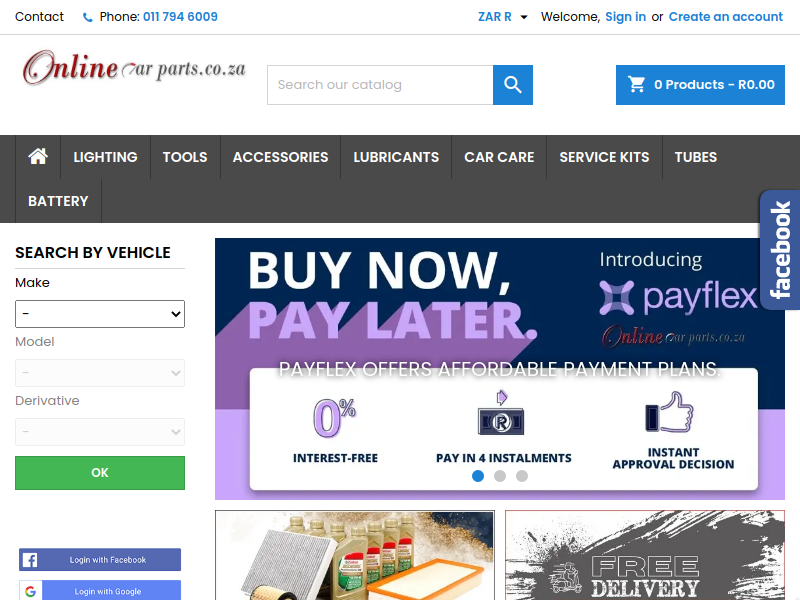Open the Free Delivery banner image

pyautogui.click(x=645, y=555)
